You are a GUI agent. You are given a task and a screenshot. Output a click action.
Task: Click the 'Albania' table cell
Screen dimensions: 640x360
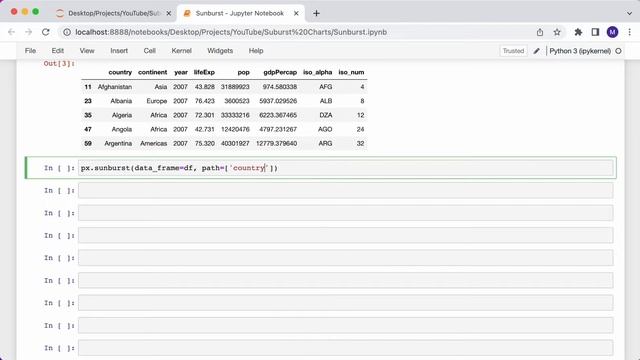(x=121, y=101)
